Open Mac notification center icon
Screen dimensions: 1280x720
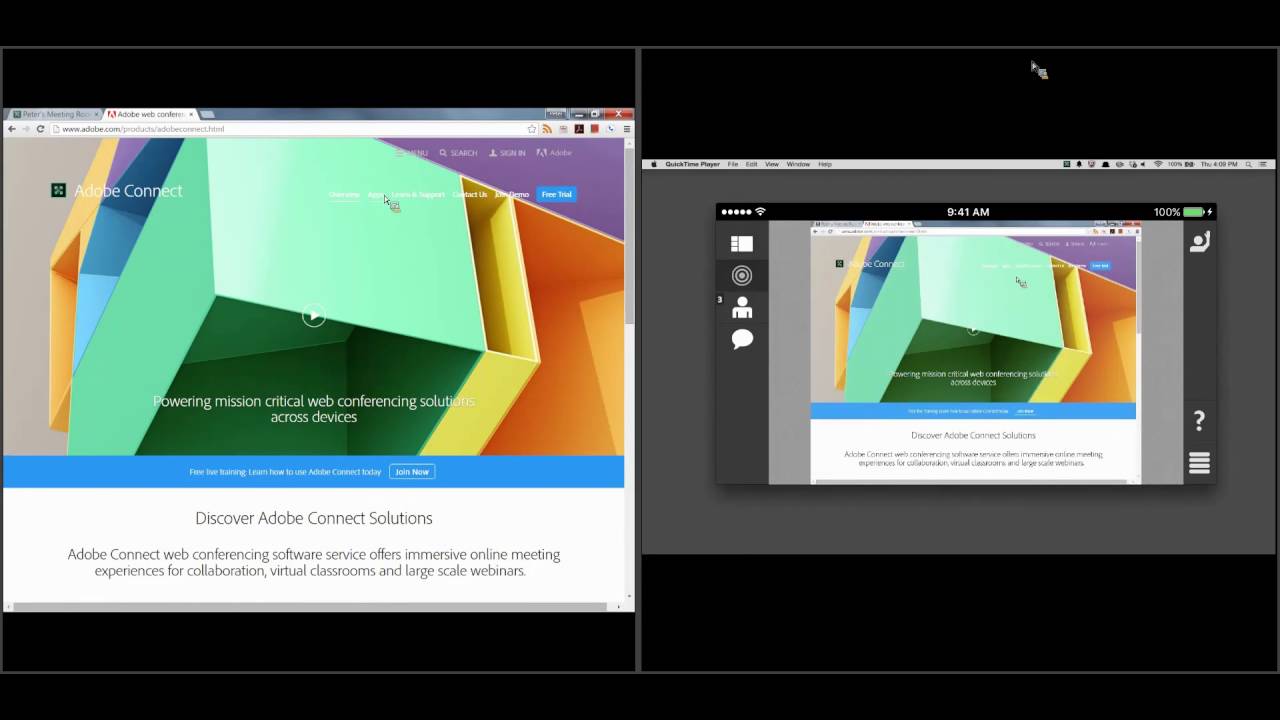coord(1264,164)
